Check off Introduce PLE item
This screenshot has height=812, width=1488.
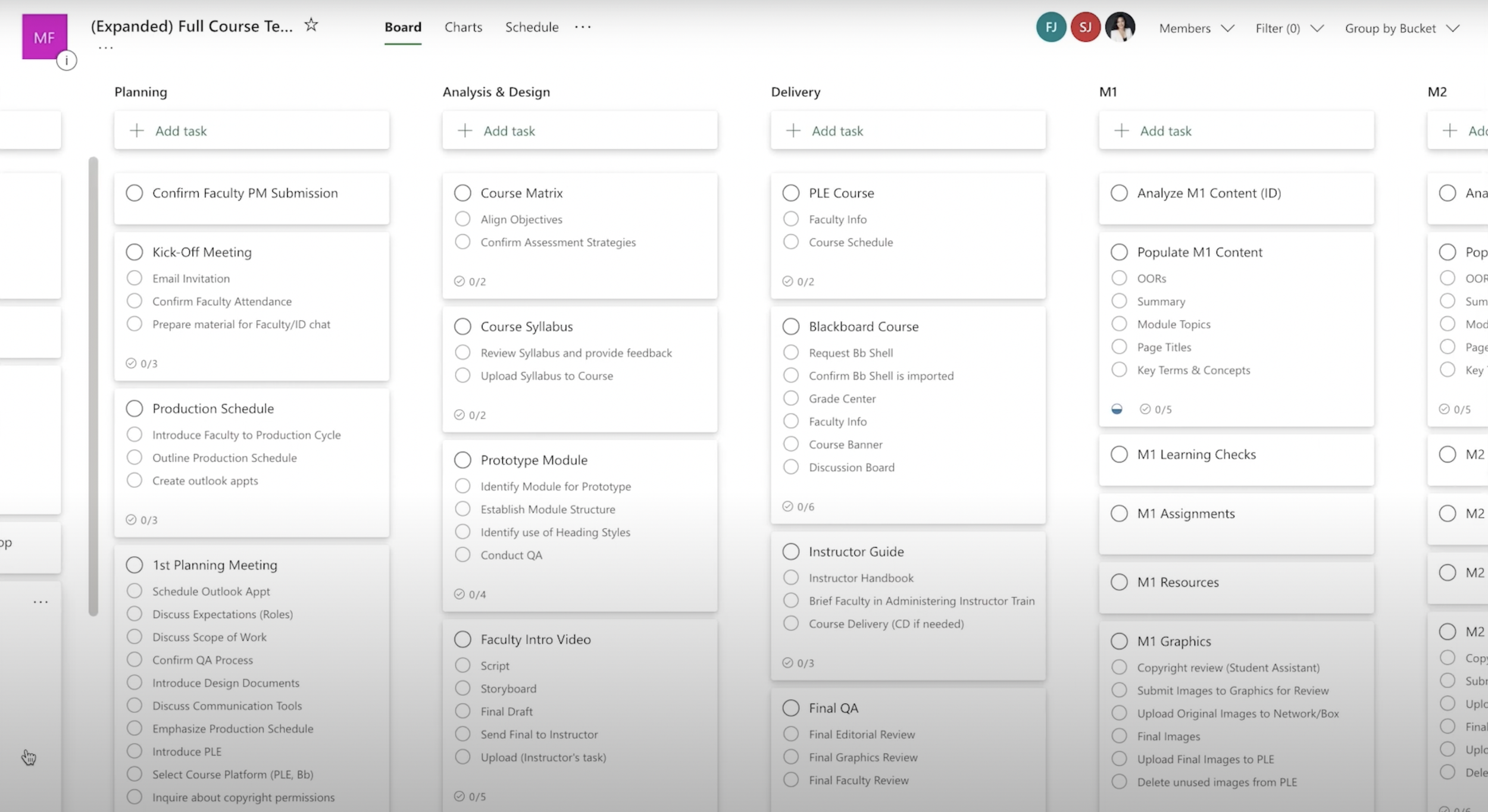tap(135, 751)
